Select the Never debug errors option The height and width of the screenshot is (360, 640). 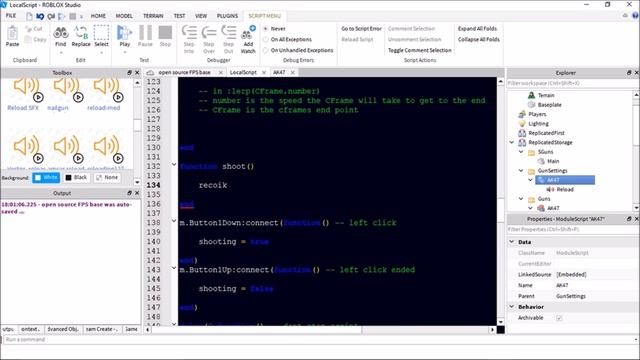[x=266, y=29]
